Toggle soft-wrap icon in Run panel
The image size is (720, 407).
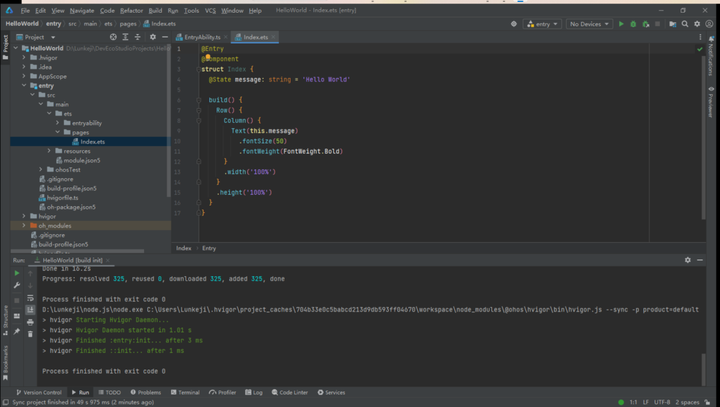(30, 298)
